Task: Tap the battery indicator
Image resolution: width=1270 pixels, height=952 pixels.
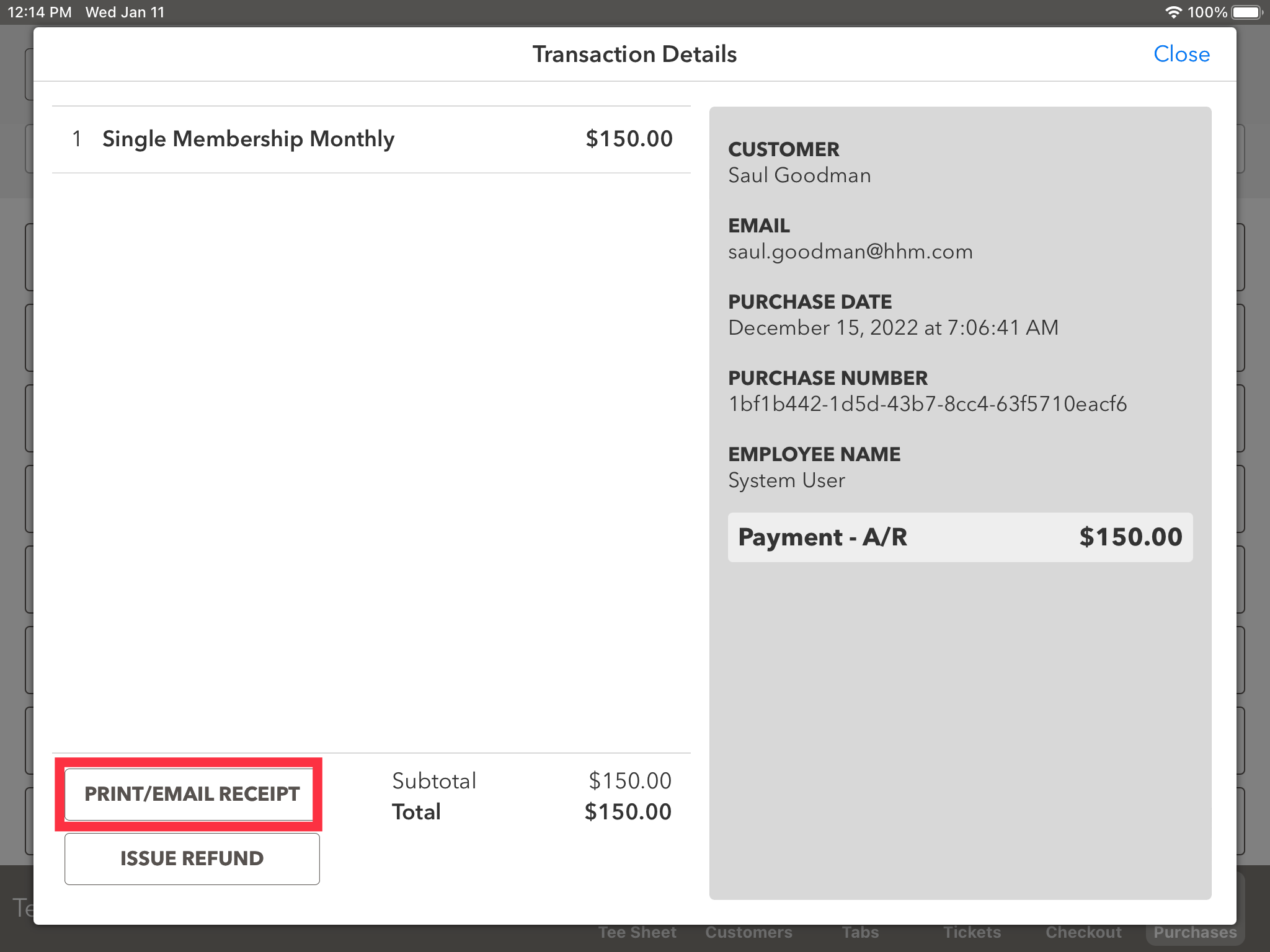Action: 1245,11
